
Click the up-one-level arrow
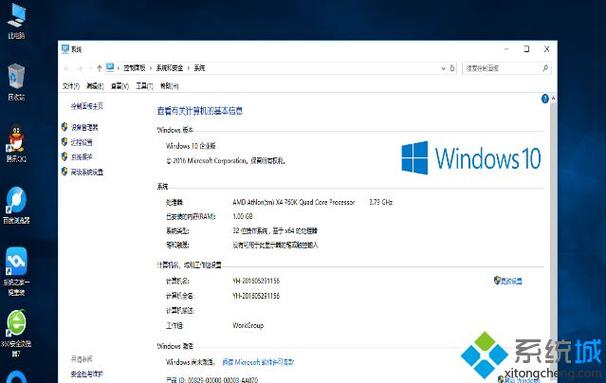click(x=99, y=68)
